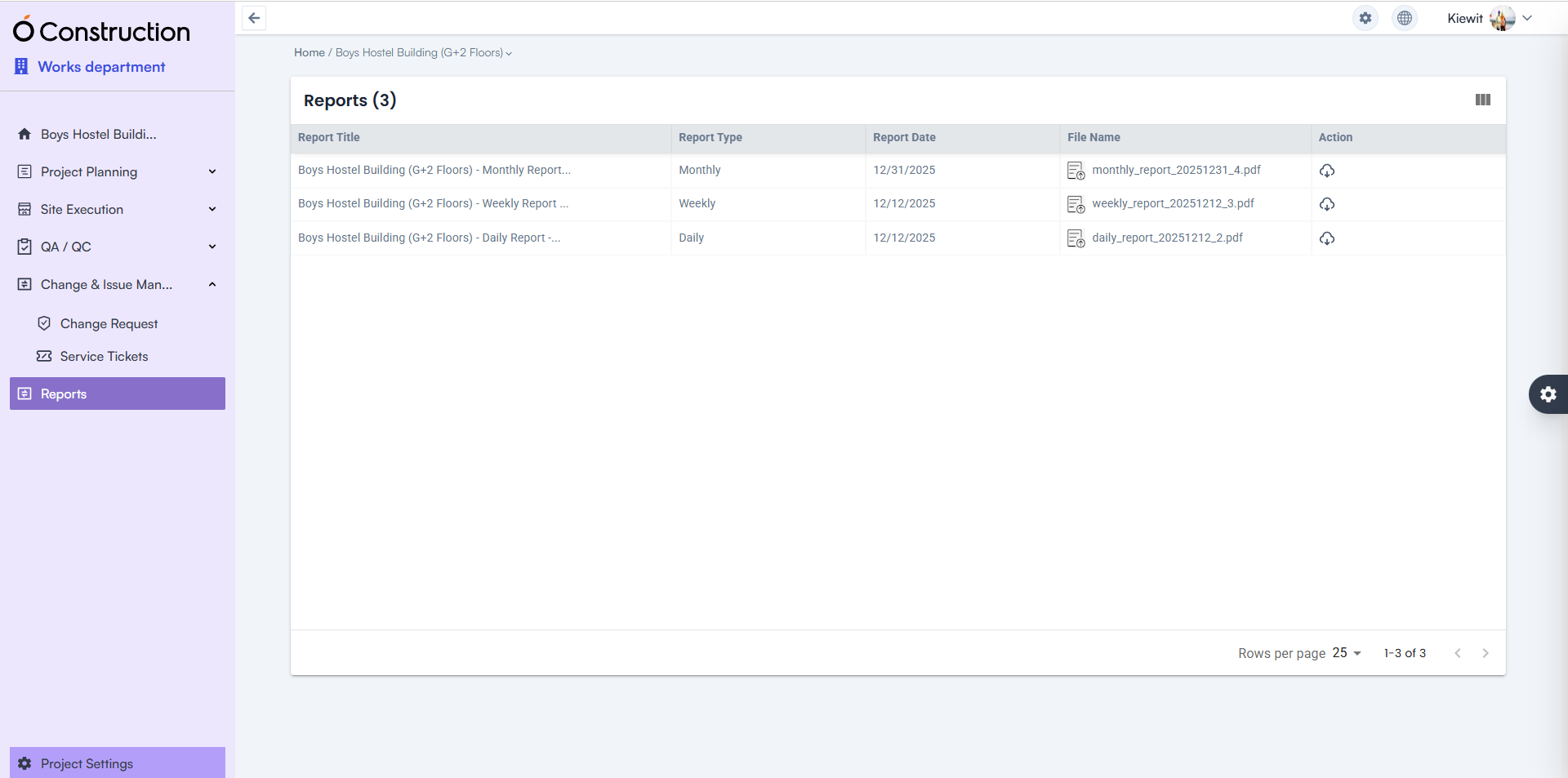Go to next page with pagination arrow

point(1486,653)
